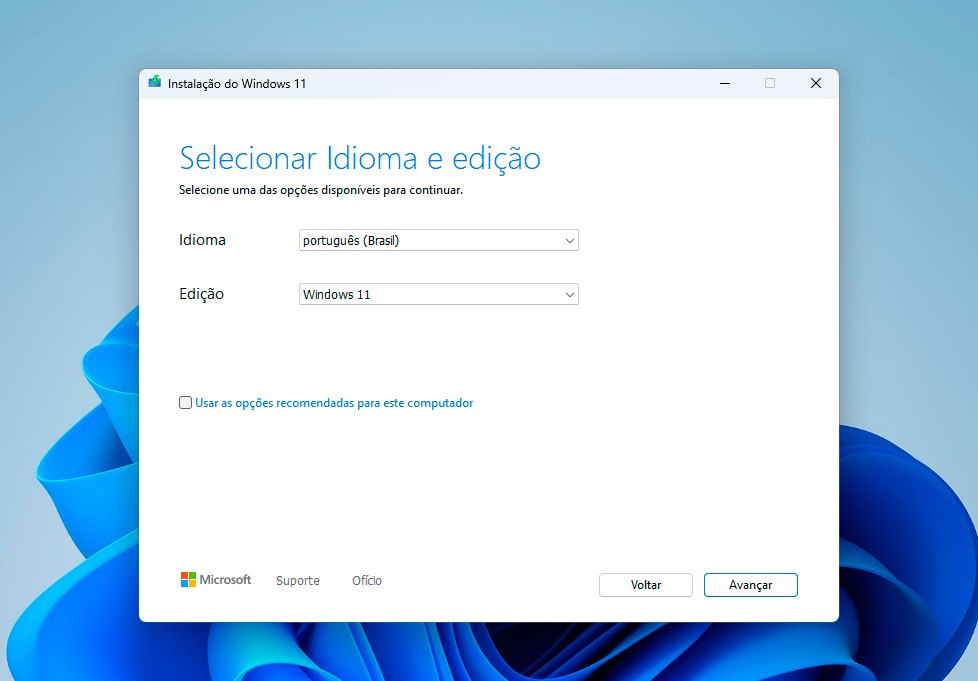Click the greyed-out maximize button
The width and height of the screenshot is (978, 681).
(769, 83)
